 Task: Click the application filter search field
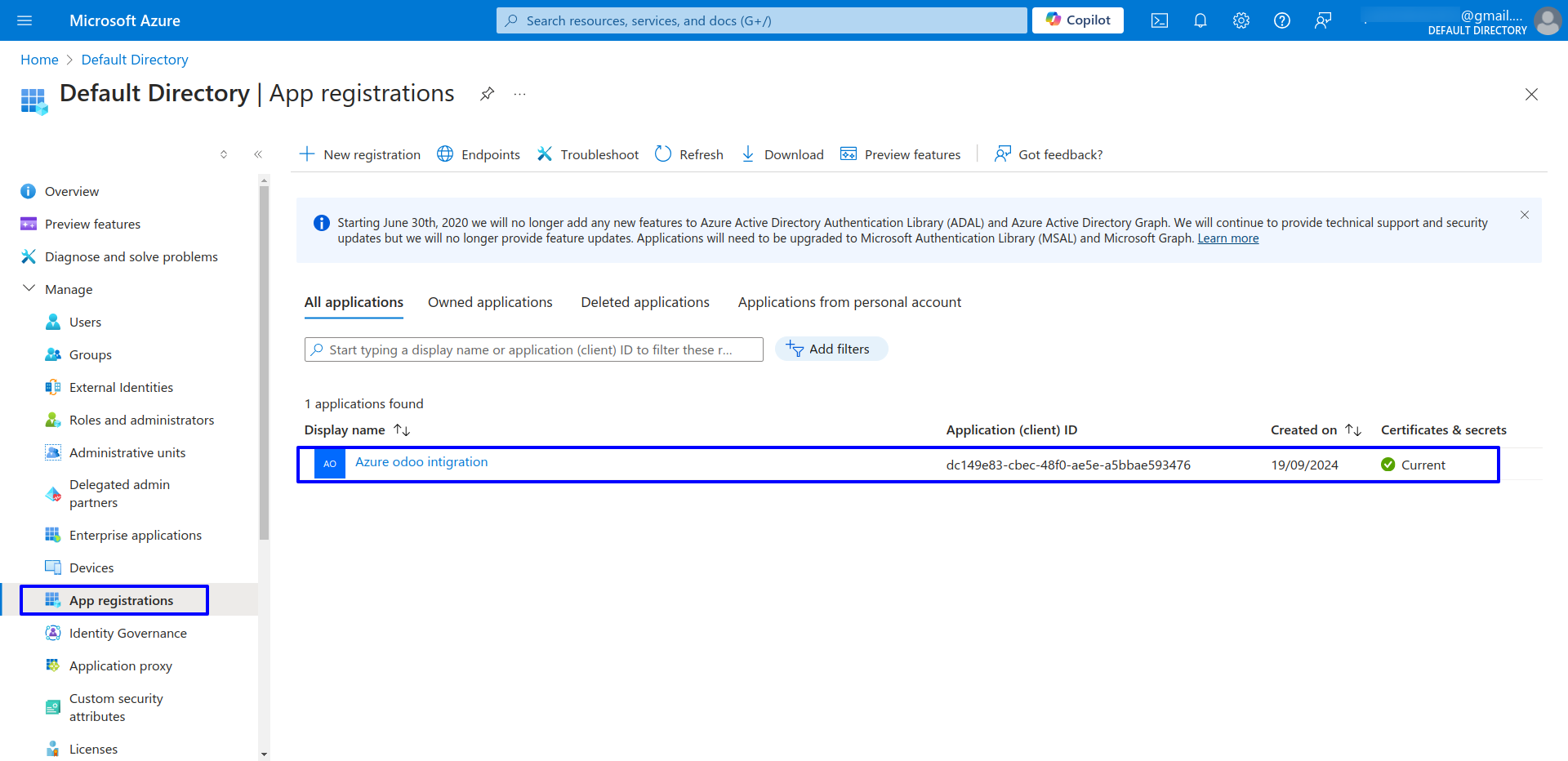pos(533,349)
